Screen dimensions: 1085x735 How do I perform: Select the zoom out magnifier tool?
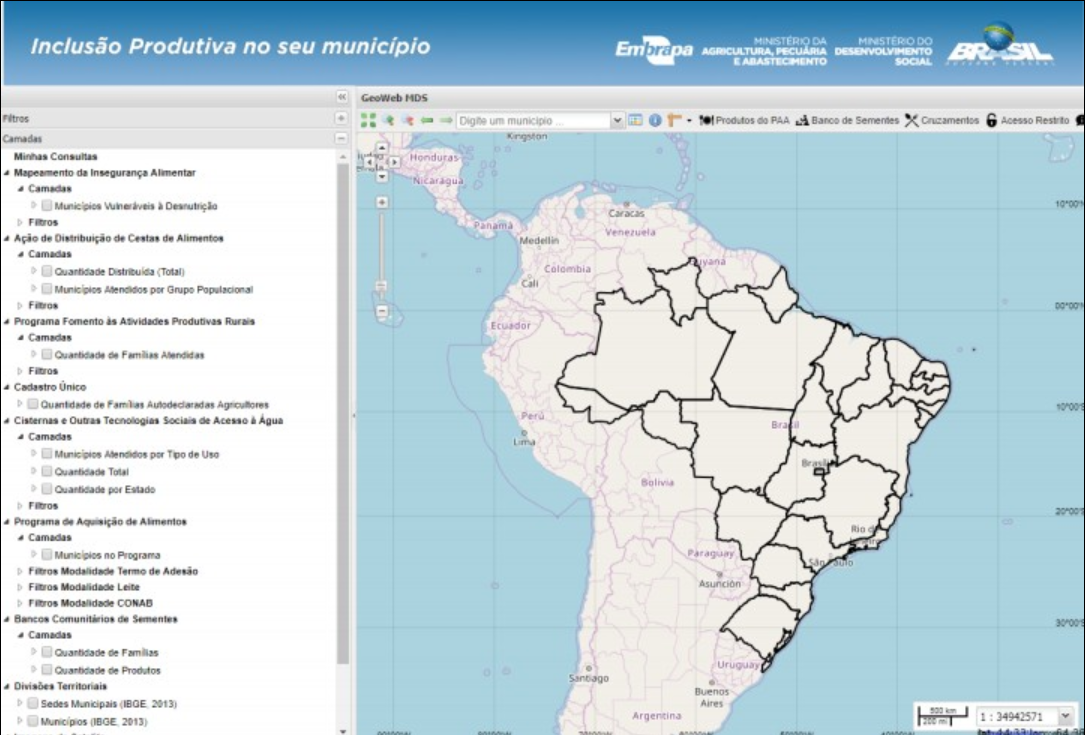408,120
